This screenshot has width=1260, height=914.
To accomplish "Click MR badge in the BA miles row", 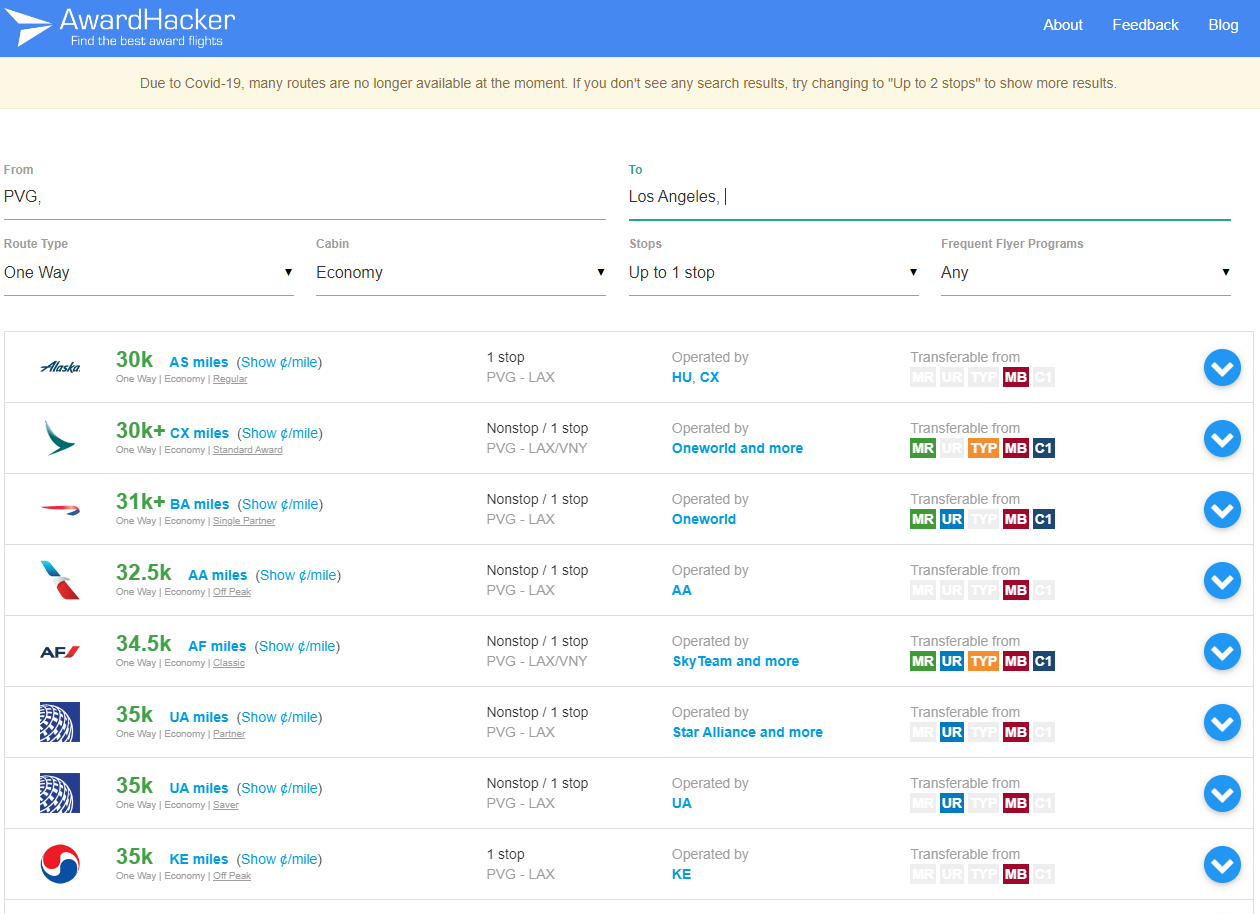I will [x=923, y=519].
